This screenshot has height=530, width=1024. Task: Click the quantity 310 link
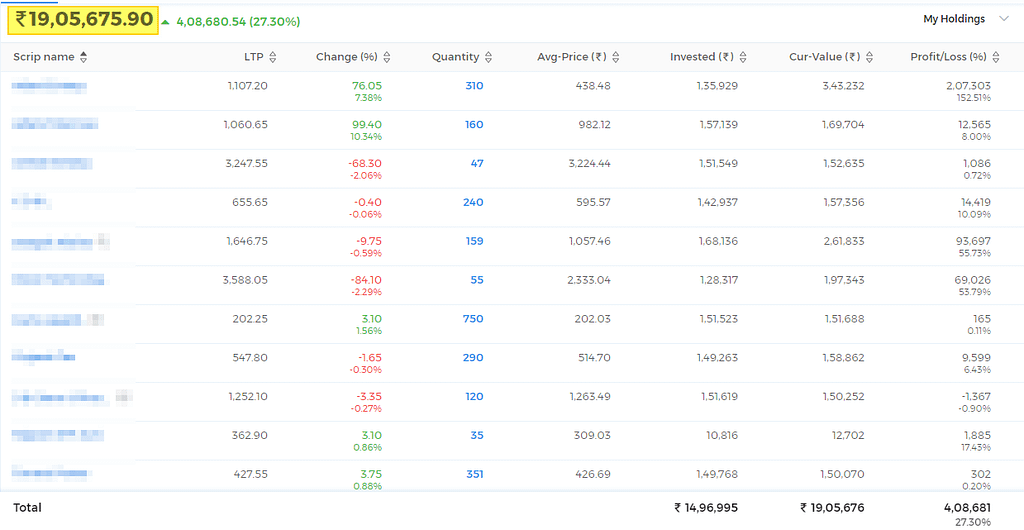[474, 86]
